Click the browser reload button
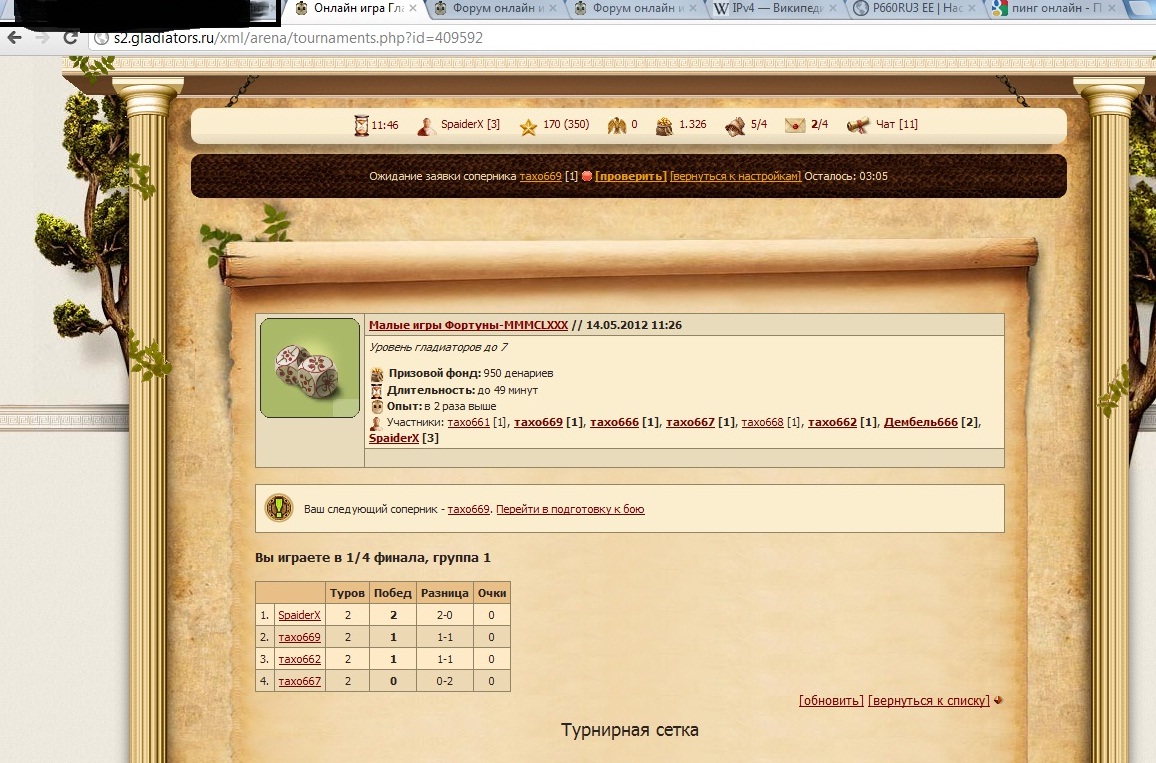The image size is (1156, 763). click(70, 38)
